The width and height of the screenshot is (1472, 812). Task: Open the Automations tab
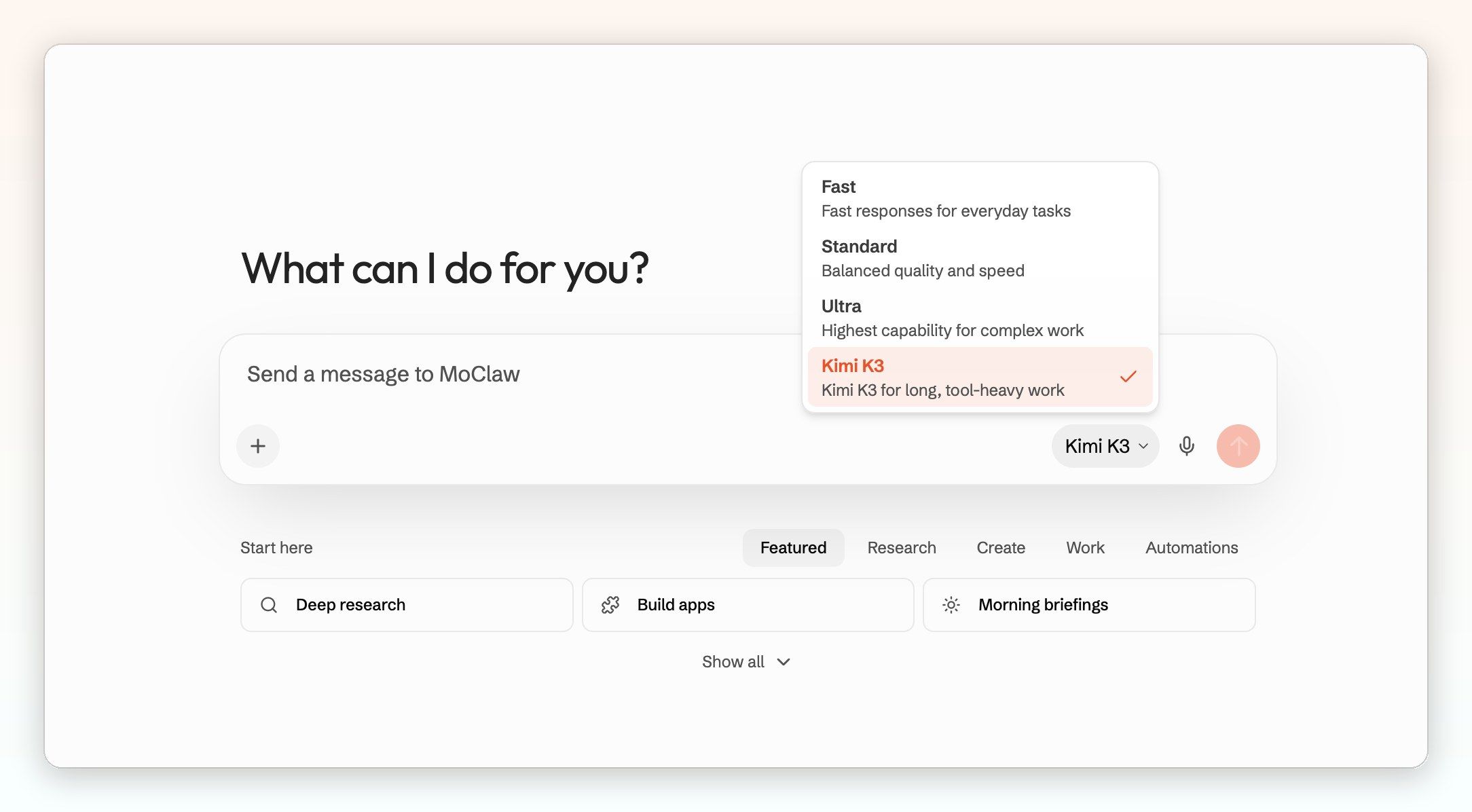tap(1192, 548)
